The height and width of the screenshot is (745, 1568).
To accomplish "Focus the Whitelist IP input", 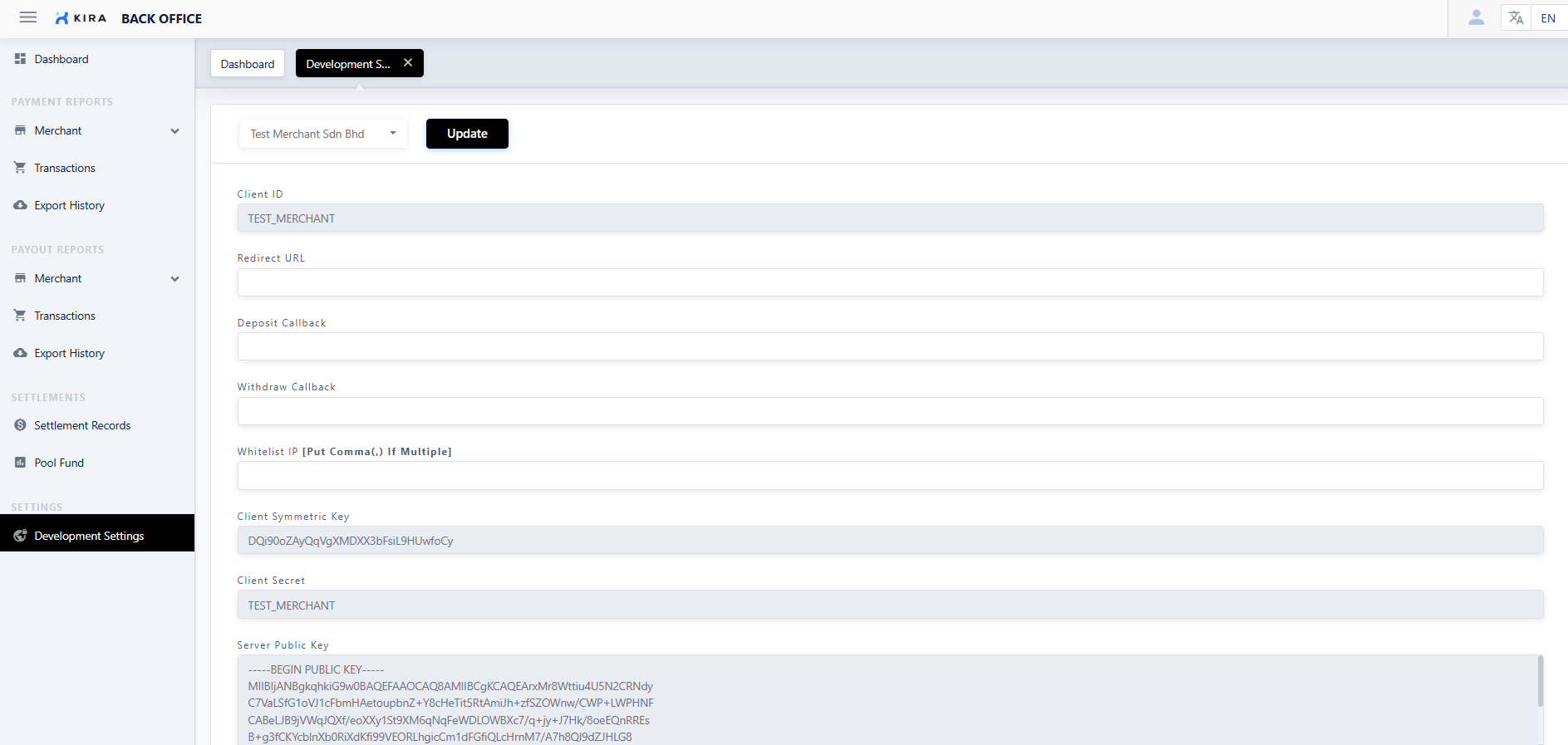I will [x=890, y=475].
